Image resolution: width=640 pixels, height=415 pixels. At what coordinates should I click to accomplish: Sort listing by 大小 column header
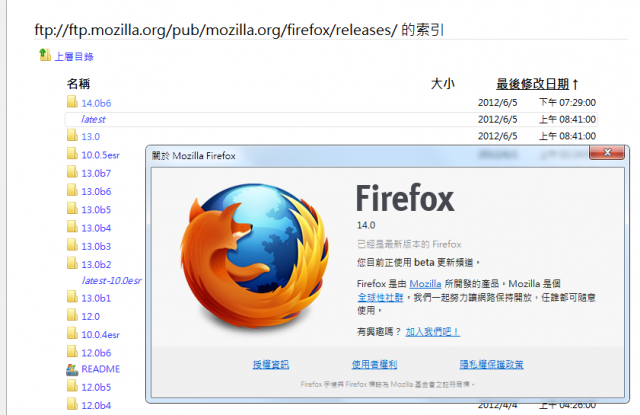(x=443, y=84)
